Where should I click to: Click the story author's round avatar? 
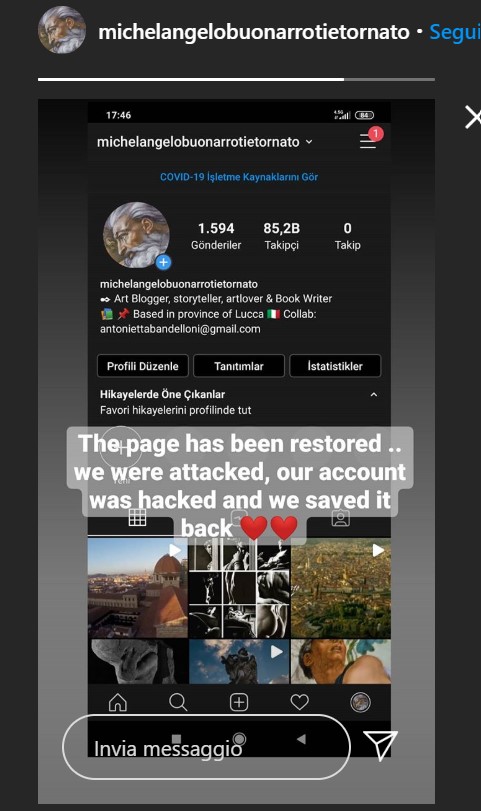(x=62, y=30)
